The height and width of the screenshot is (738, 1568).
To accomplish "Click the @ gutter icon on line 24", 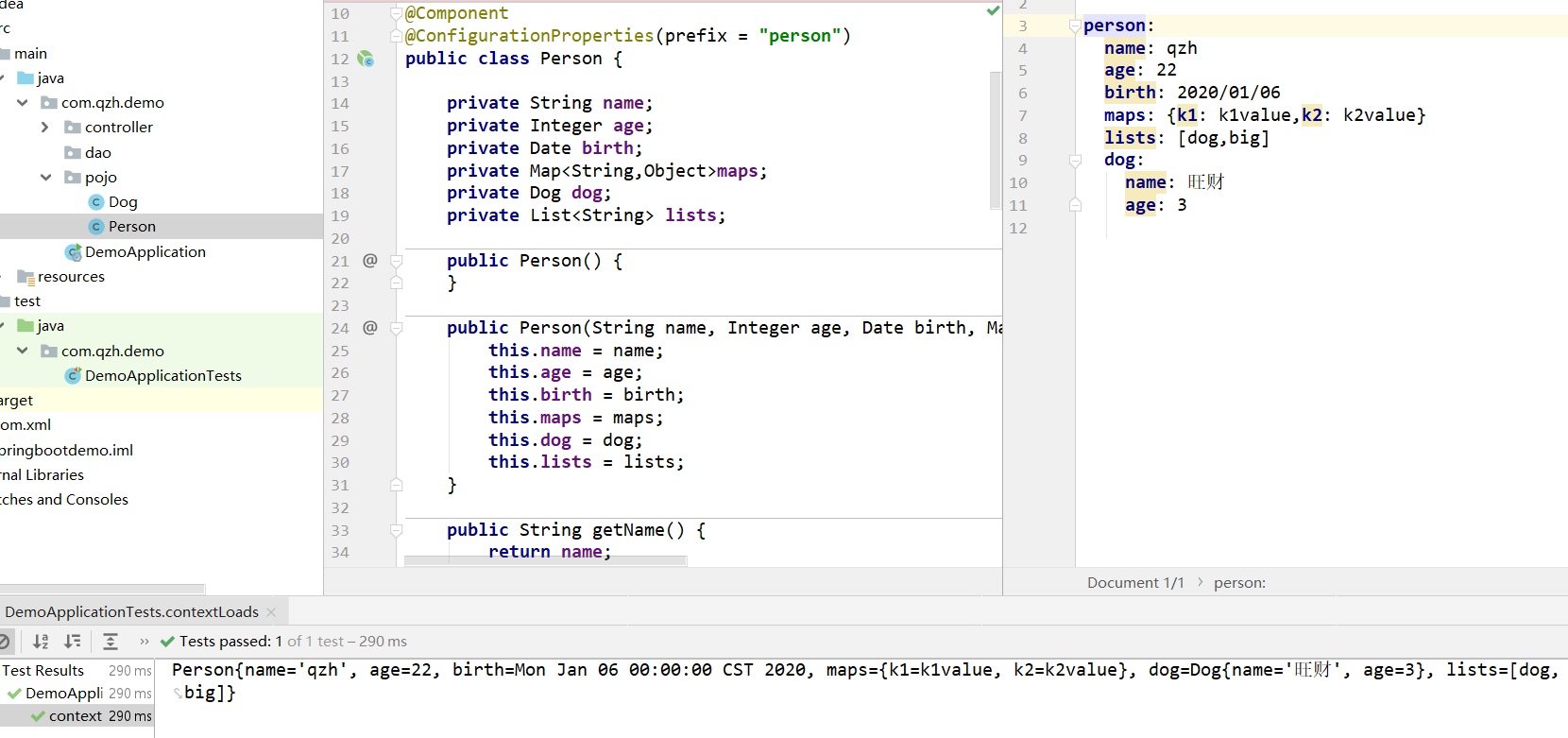I will 370,327.
